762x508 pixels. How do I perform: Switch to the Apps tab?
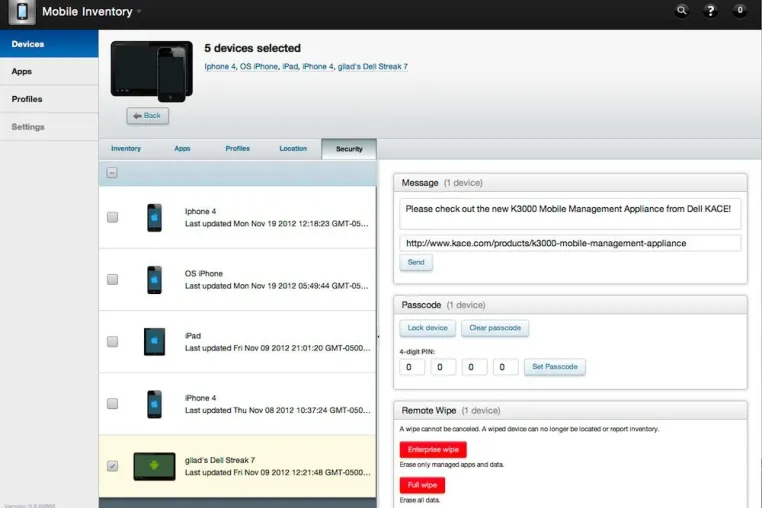coord(182,149)
